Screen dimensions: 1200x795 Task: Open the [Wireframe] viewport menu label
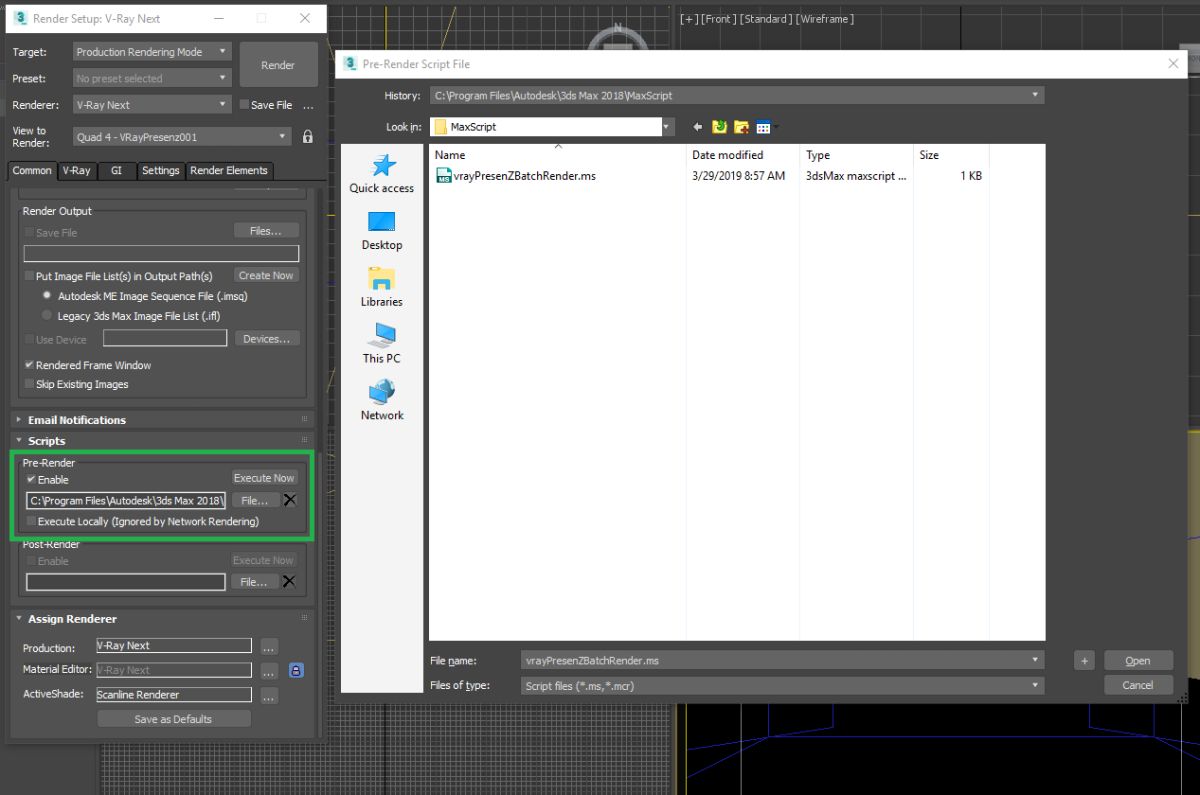[x=825, y=19]
